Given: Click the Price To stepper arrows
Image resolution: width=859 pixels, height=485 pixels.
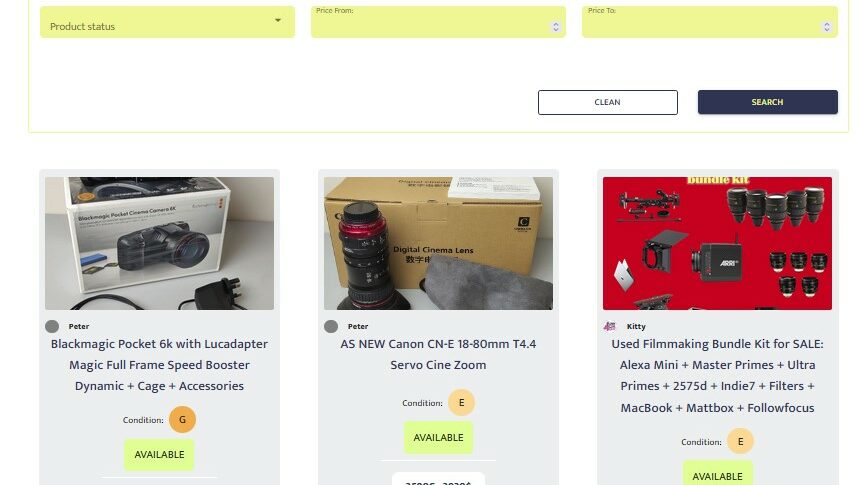Looking at the screenshot, I should click(x=827, y=27).
